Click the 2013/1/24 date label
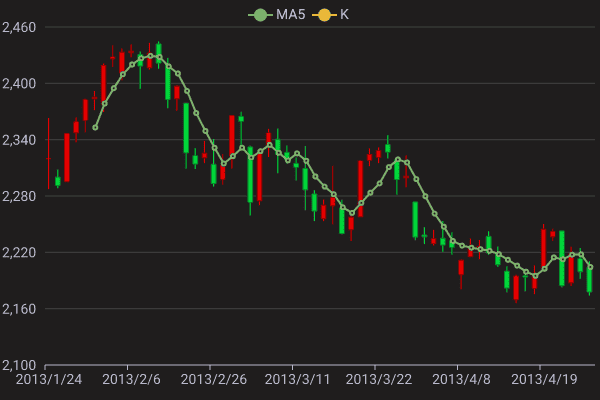 click(49, 379)
